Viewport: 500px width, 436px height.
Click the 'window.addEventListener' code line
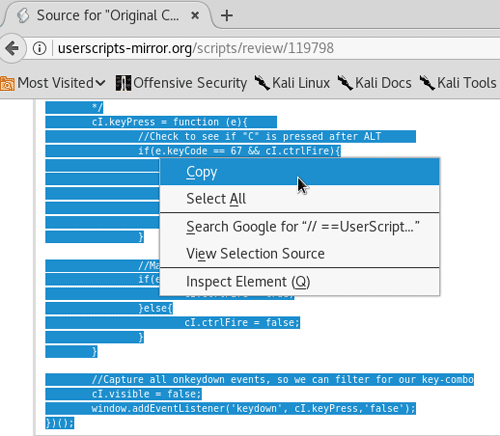(253, 408)
